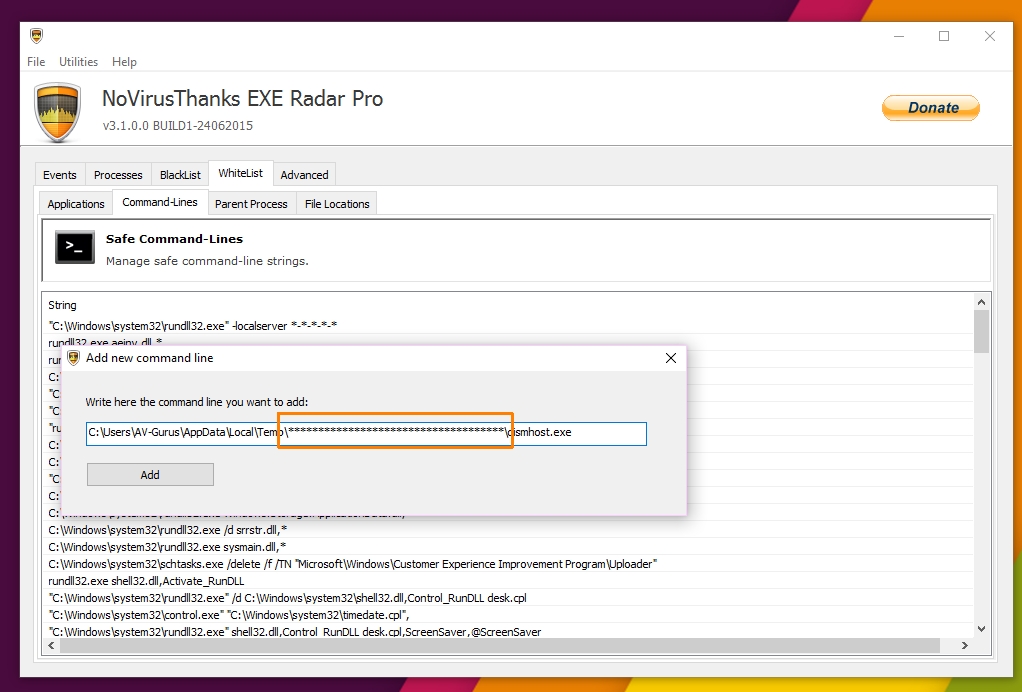Click the Add button in dialog
Image resolution: width=1022 pixels, height=692 pixels.
150,475
